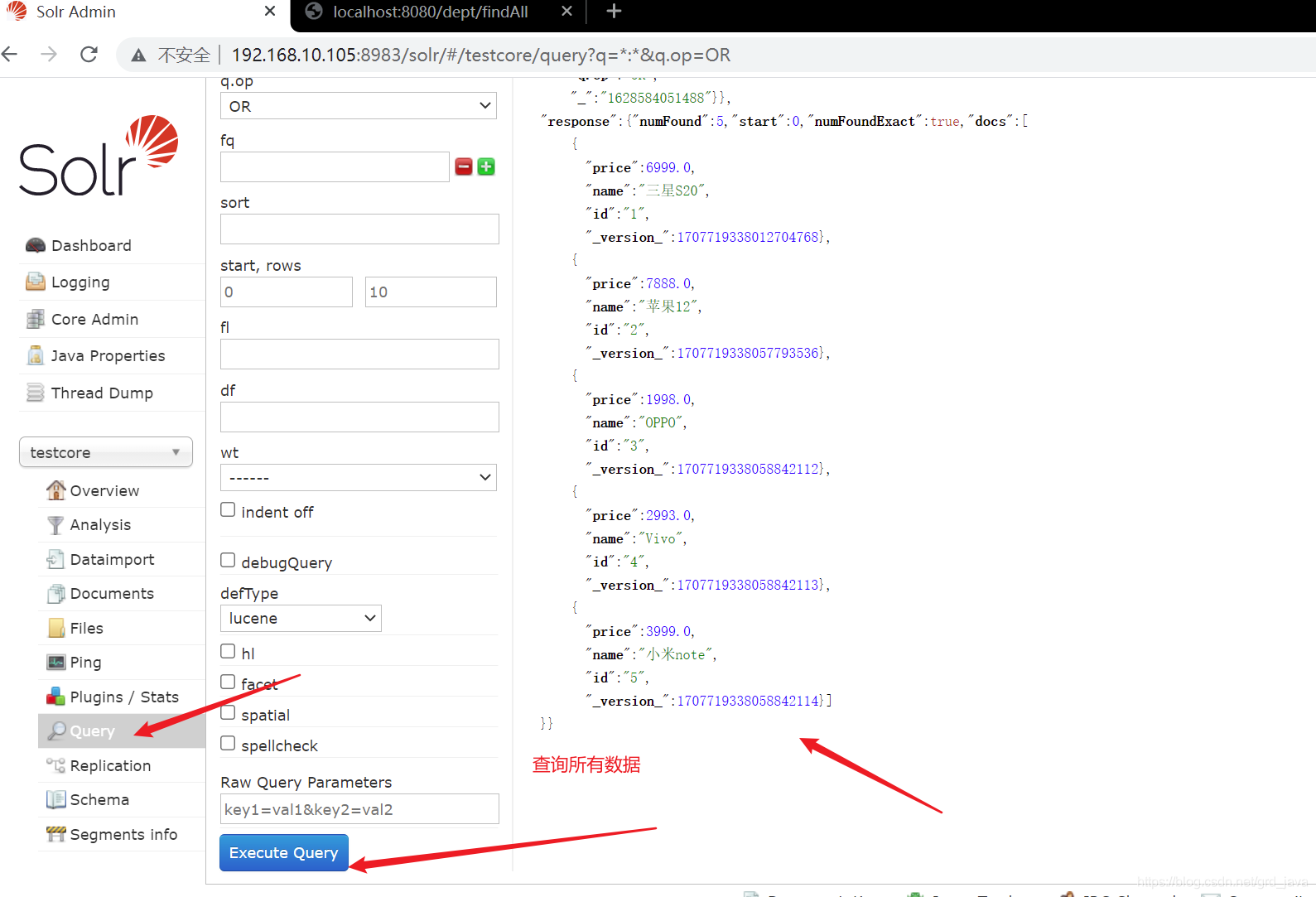Open the defType lucene dropdown
Image resolution: width=1316 pixels, height=897 pixels.
(x=301, y=618)
